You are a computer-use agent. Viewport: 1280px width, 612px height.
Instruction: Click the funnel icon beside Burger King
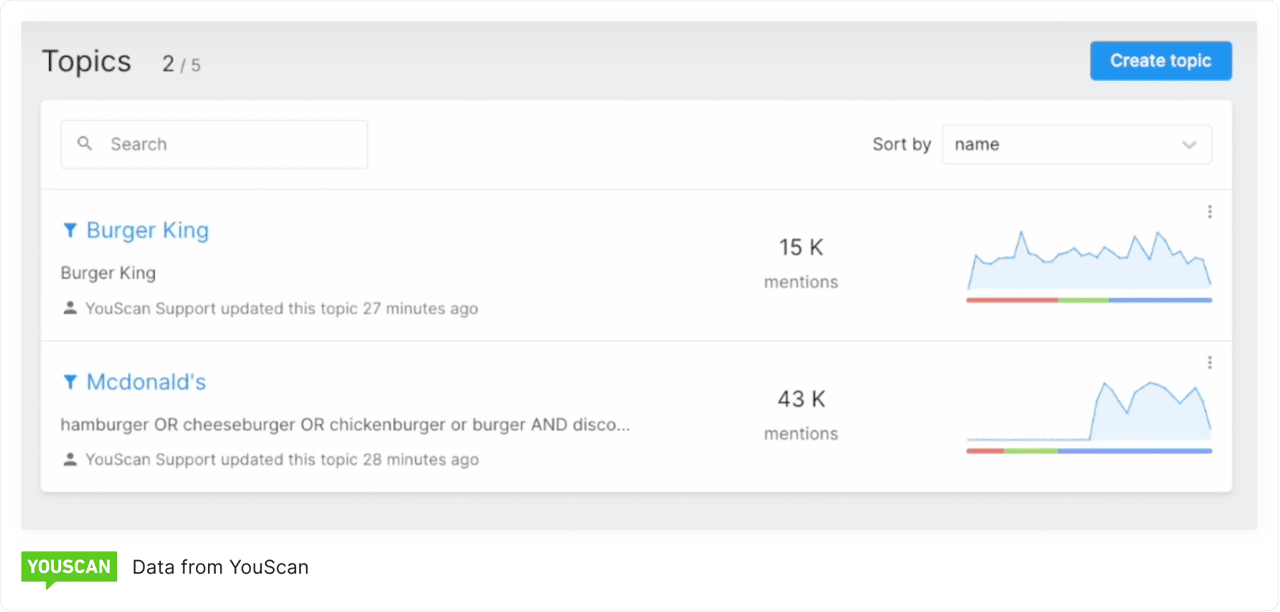[70, 231]
